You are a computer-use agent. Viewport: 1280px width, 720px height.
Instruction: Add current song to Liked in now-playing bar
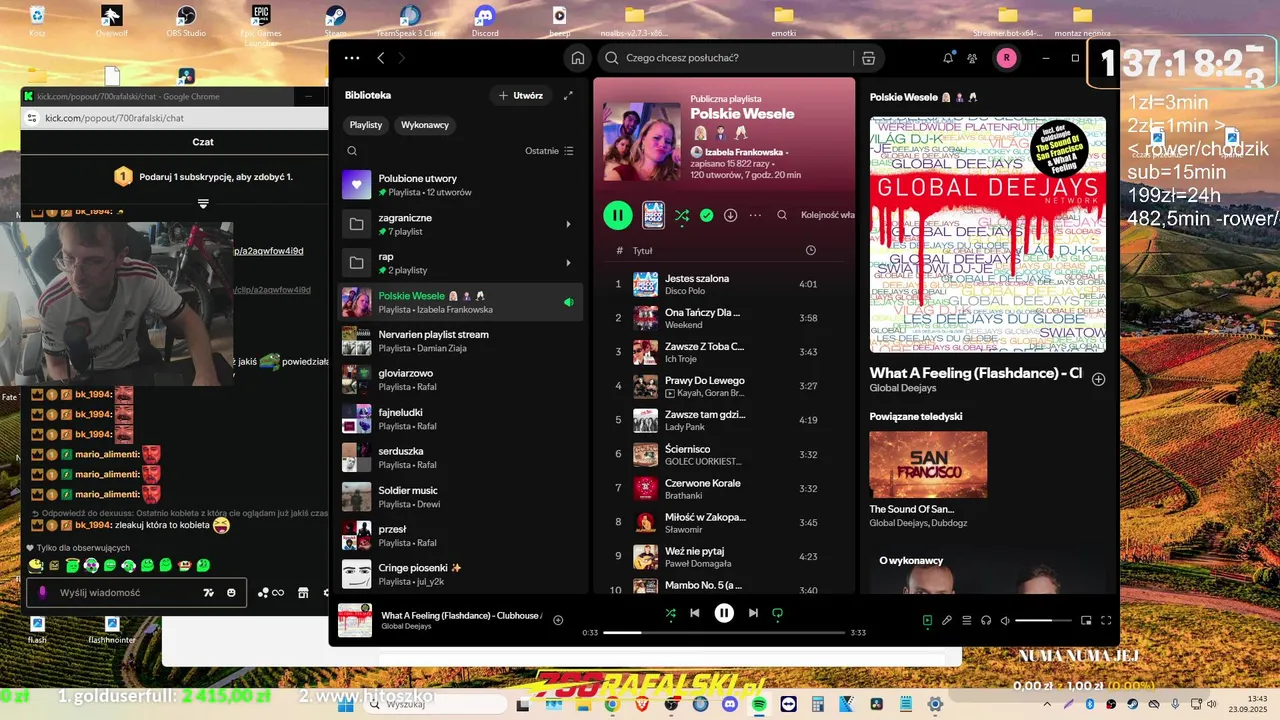(x=558, y=620)
